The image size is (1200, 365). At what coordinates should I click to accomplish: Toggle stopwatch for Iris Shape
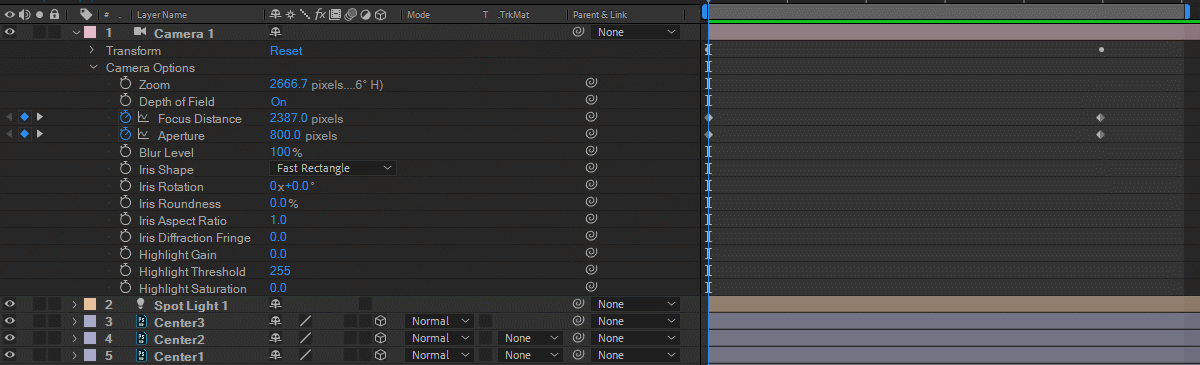tap(126, 169)
